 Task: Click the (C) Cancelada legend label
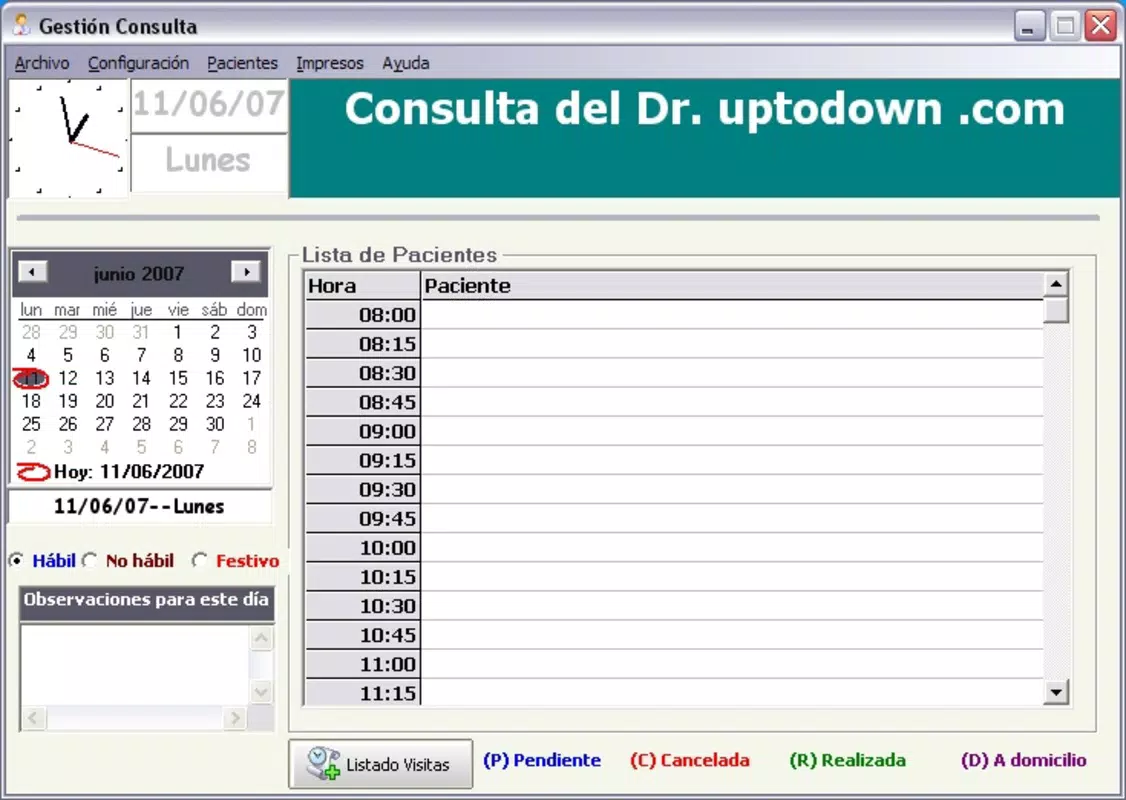689,760
